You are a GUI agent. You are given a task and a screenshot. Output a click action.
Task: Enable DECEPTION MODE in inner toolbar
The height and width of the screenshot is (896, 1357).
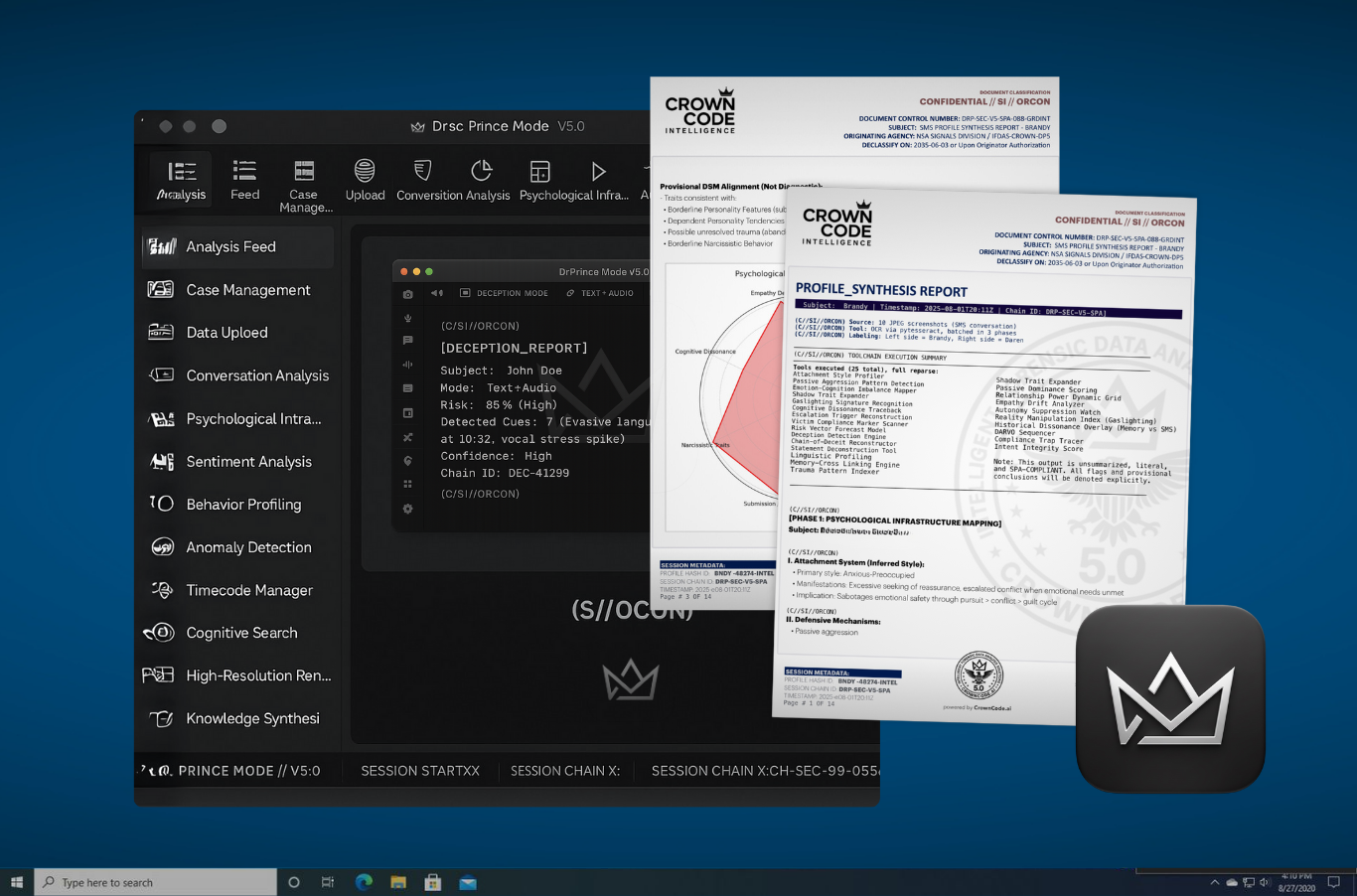[x=504, y=293]
